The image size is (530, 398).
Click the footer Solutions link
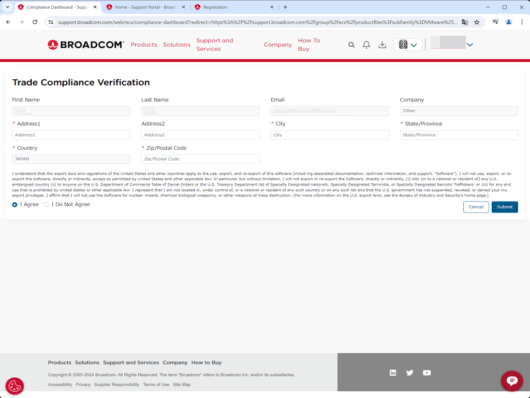click(87, 362)
